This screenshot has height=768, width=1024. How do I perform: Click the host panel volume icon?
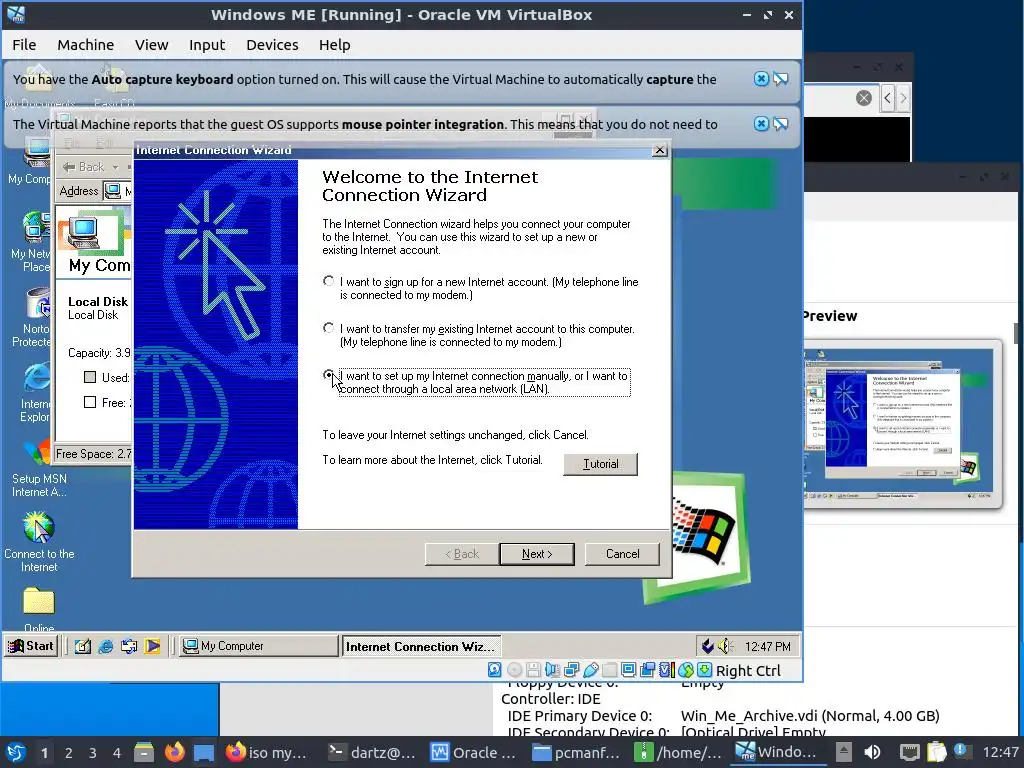872,752
